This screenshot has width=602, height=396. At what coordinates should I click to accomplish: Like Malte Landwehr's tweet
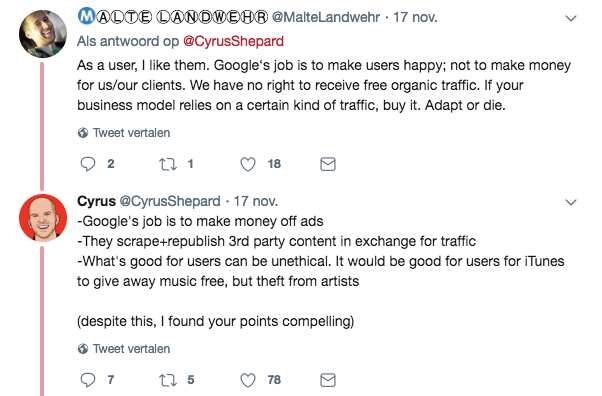[248, 164]
